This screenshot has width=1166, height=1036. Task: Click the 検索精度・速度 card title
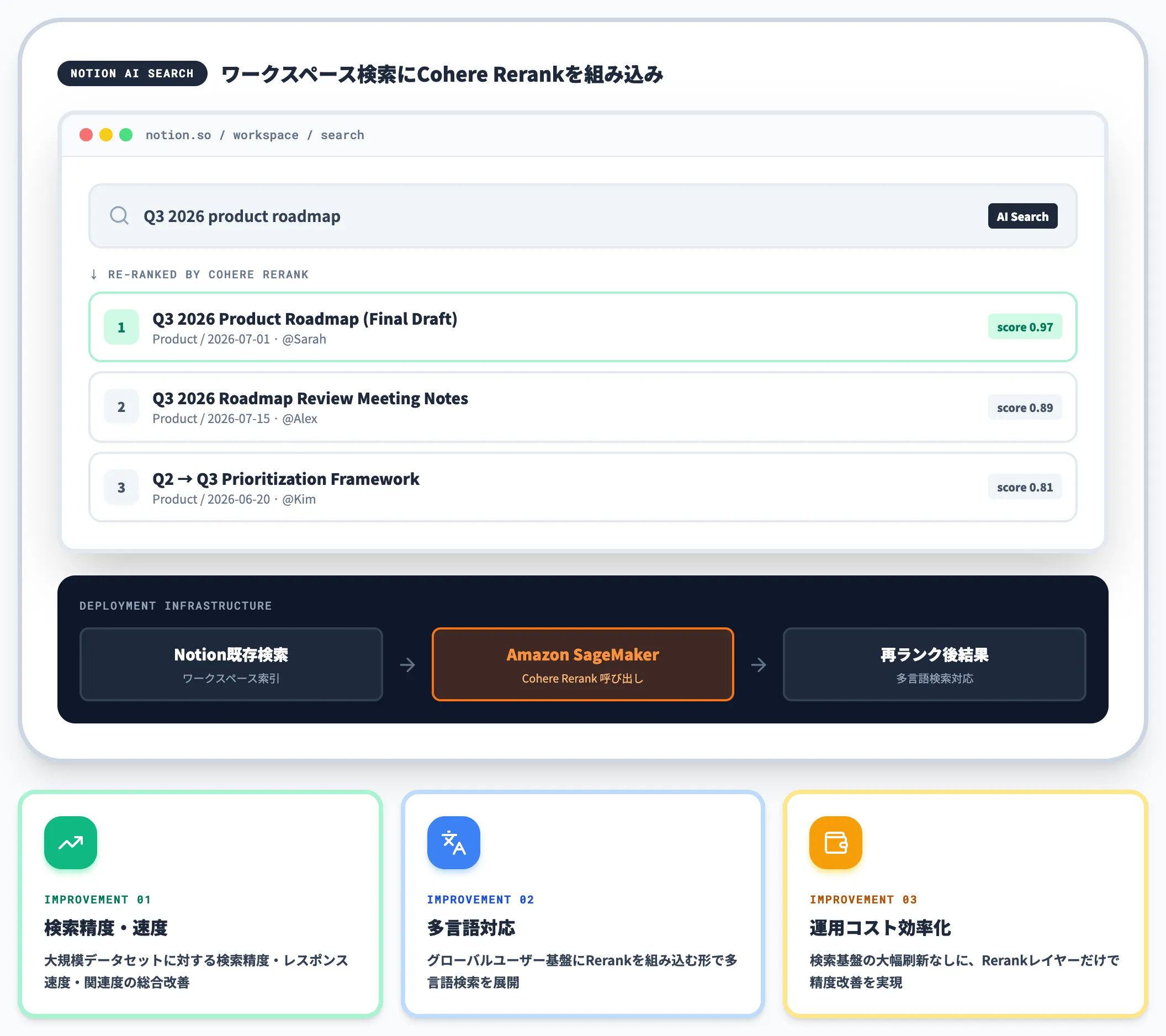tap(106, 928)
